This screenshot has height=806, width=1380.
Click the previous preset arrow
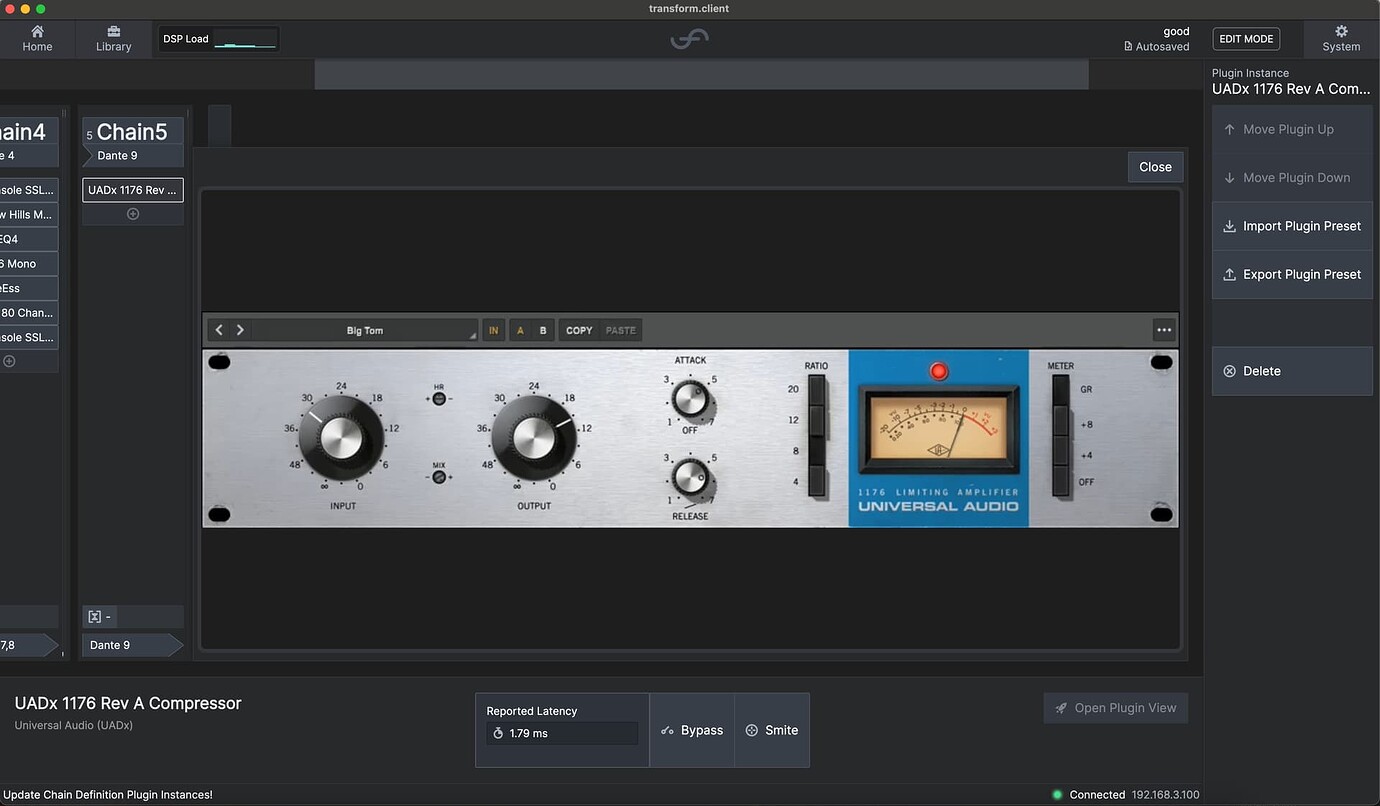219,330
